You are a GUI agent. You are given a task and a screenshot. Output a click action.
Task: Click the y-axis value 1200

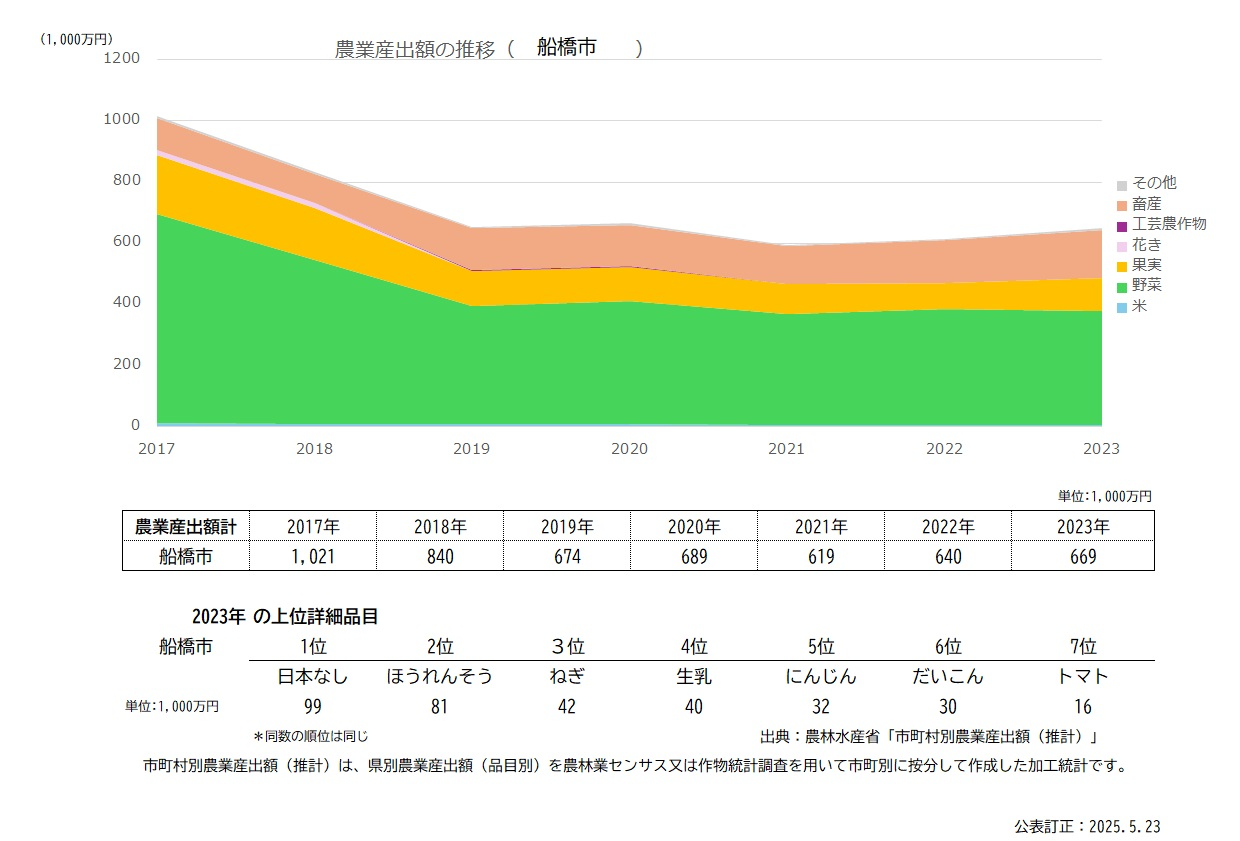(122, 59)
